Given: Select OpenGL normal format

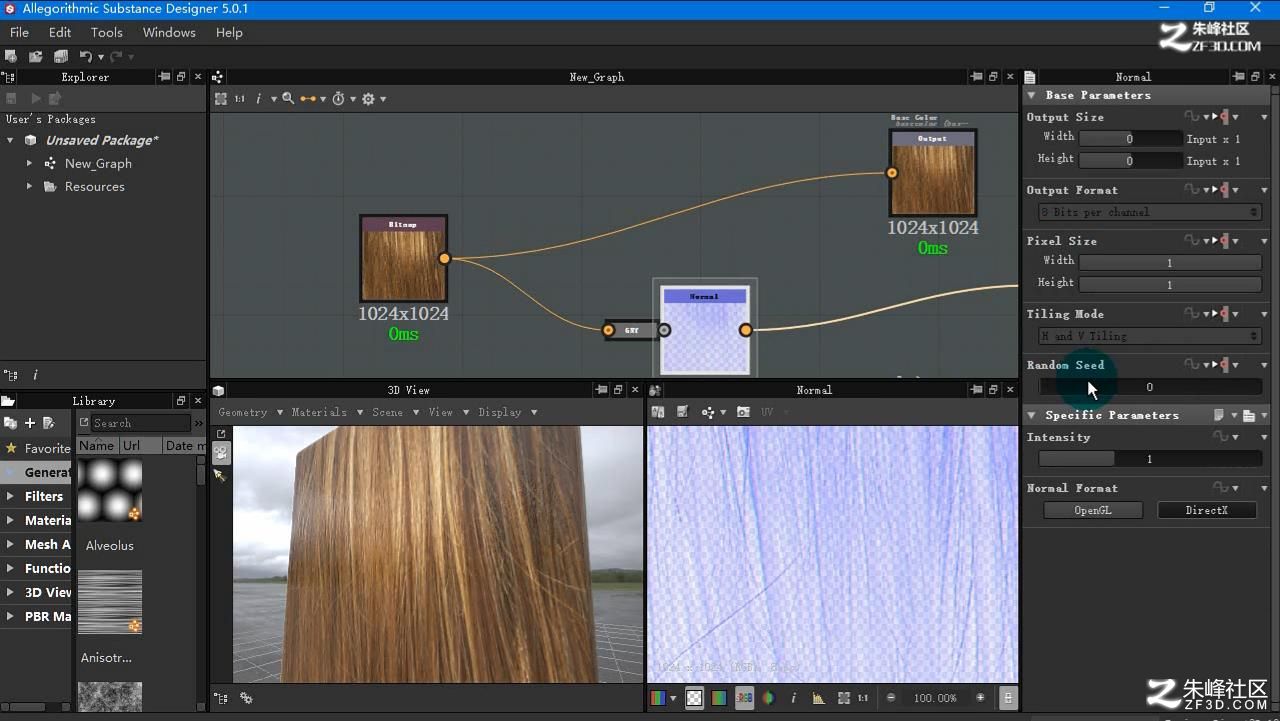Looking at the screenshot, I should (1093, 510).
